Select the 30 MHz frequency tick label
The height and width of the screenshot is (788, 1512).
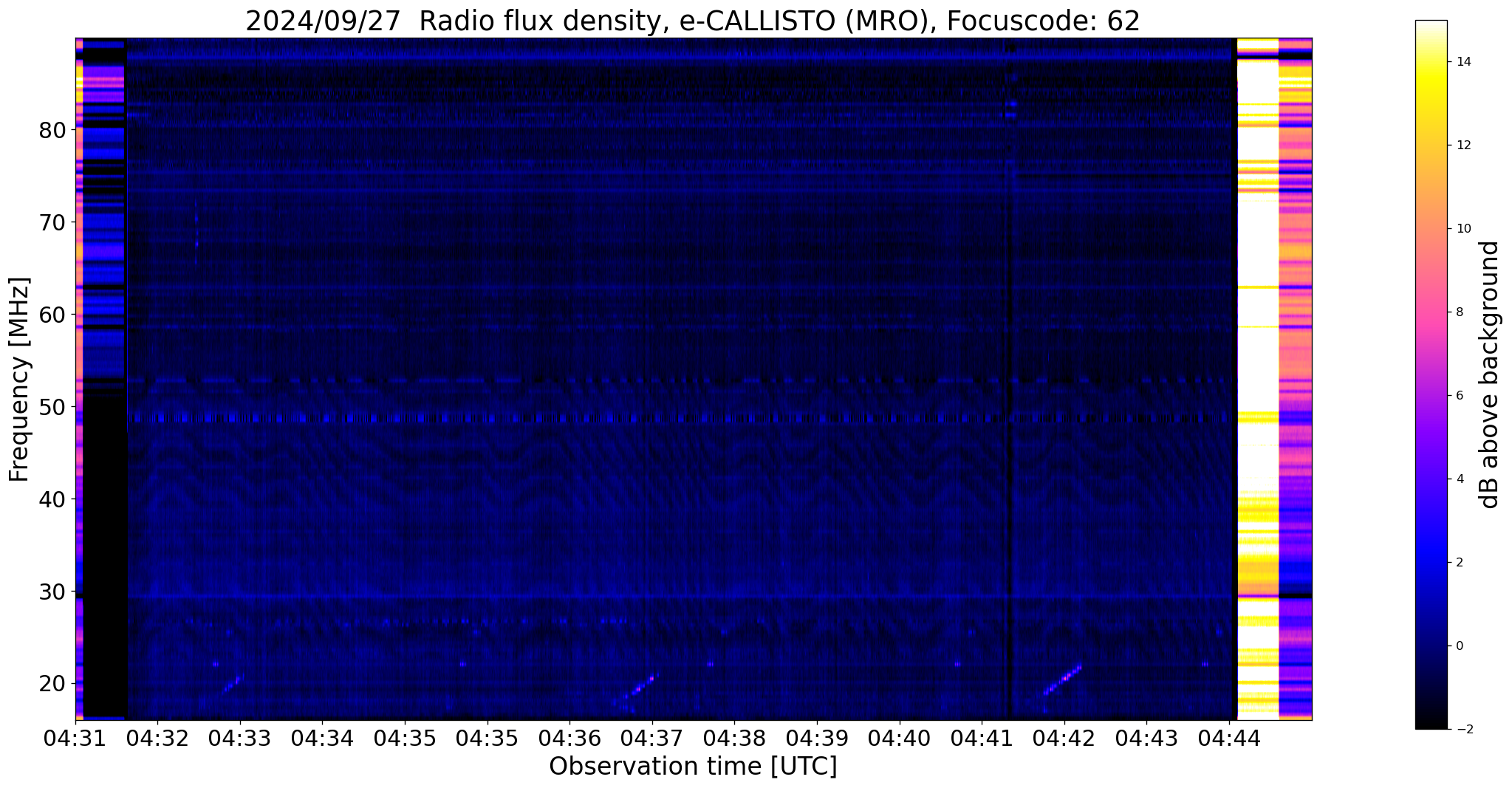click(x=52, y=592)
